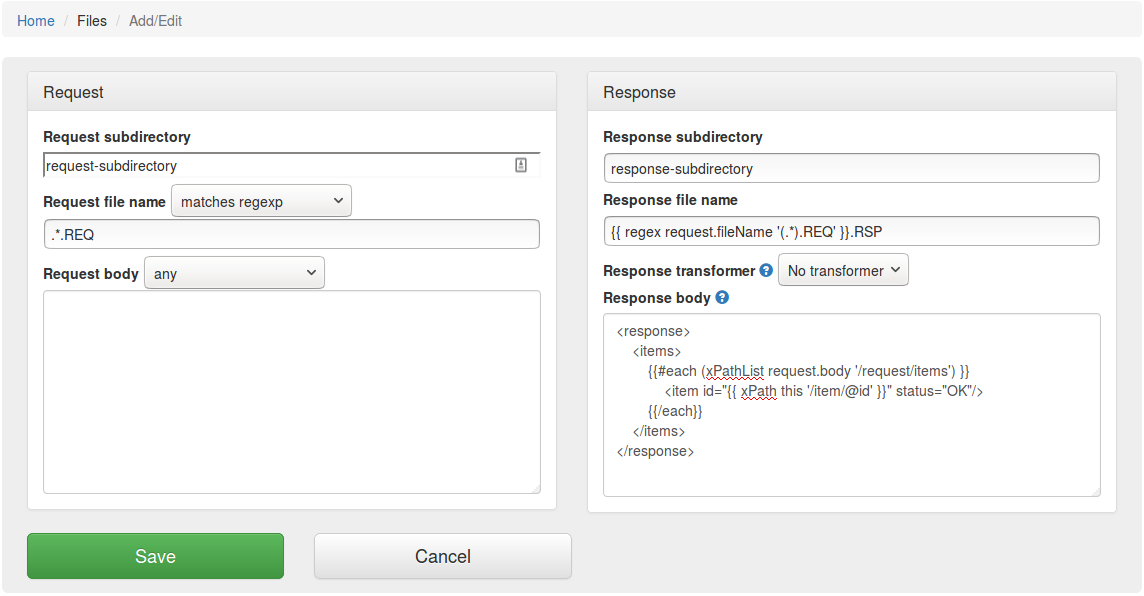The height and width of the screenshot is (596, 1144).
Task: Go to Home via the breadcrumb
Action: point(36,20)
